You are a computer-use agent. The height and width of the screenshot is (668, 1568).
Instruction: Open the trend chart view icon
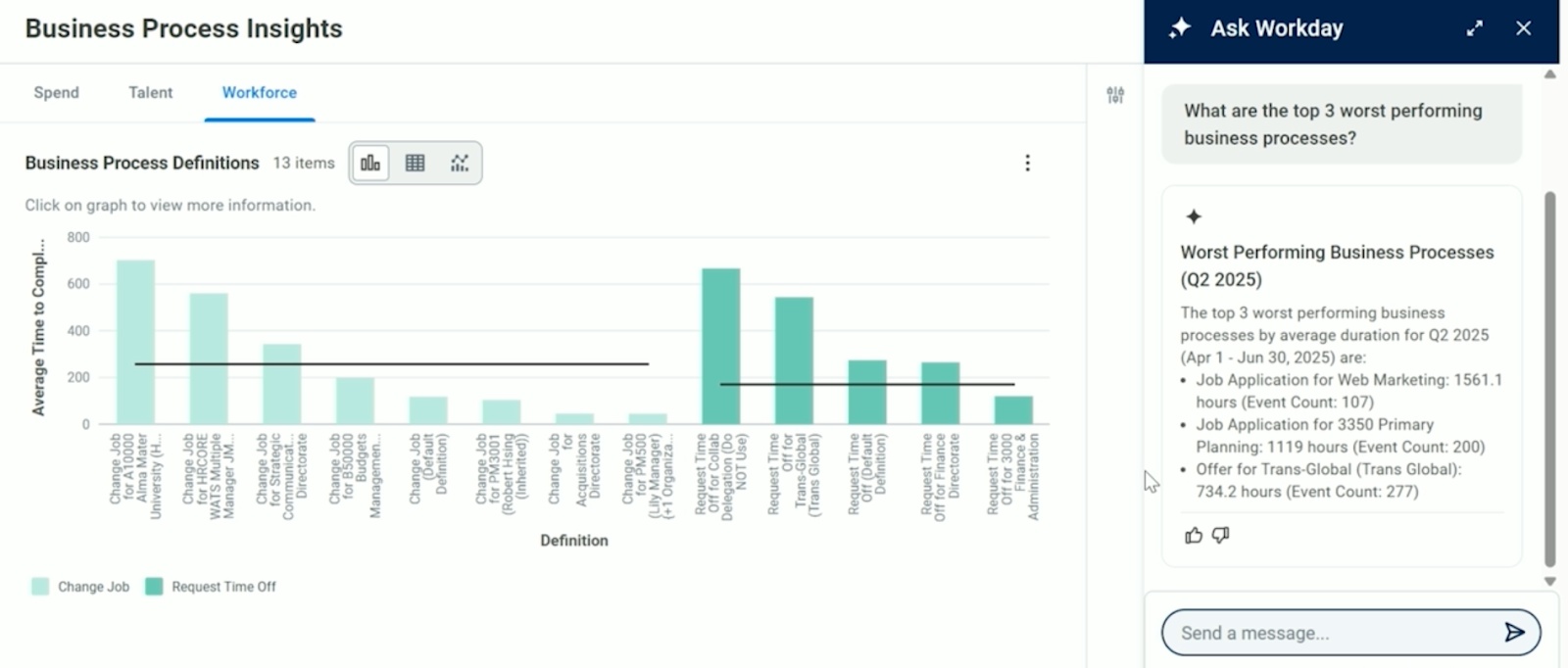459,163
